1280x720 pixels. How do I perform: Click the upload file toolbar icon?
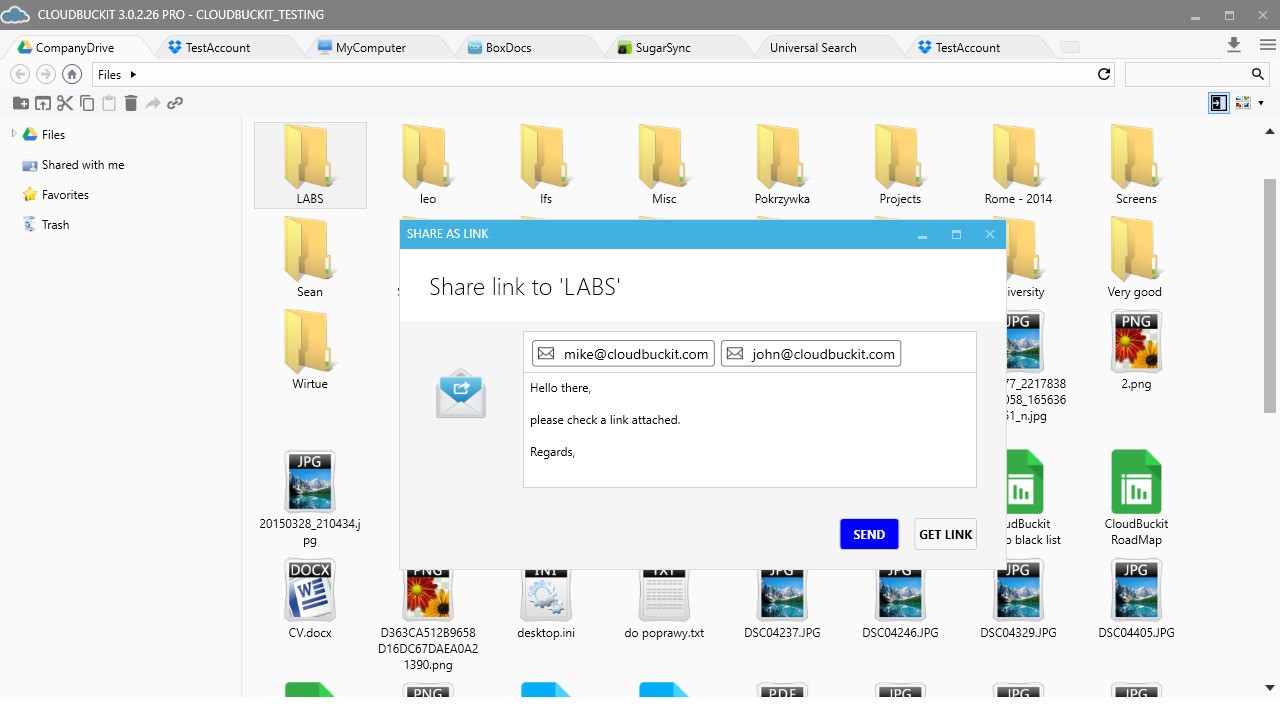point(43,103)
